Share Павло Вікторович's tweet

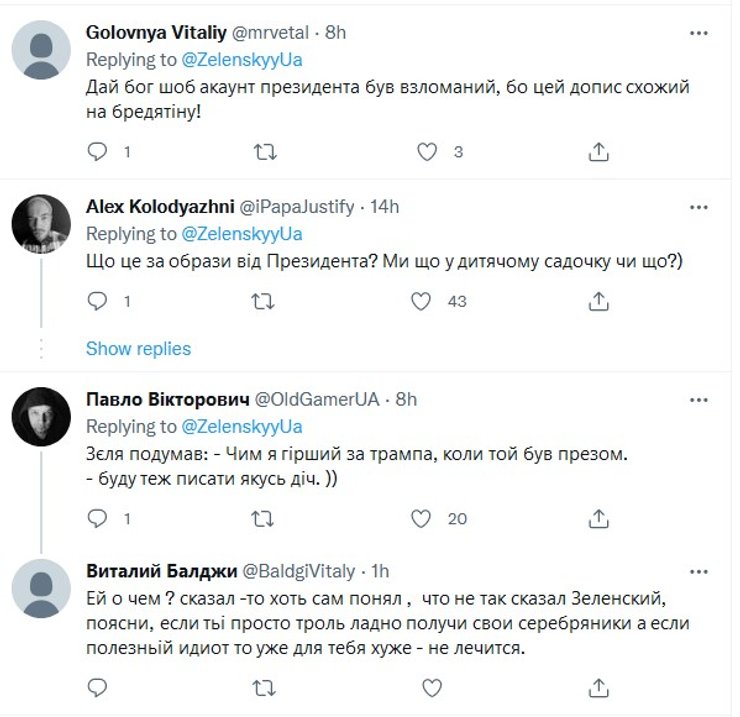pos(599,518)
